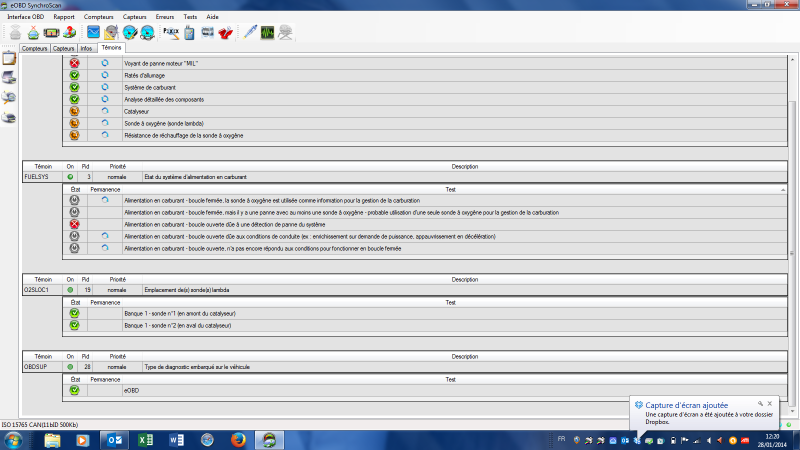The height and width of the screenshot is (450, 800).
Task: Click the Excel icon in the taskbar
Action: tap(144, 439)
